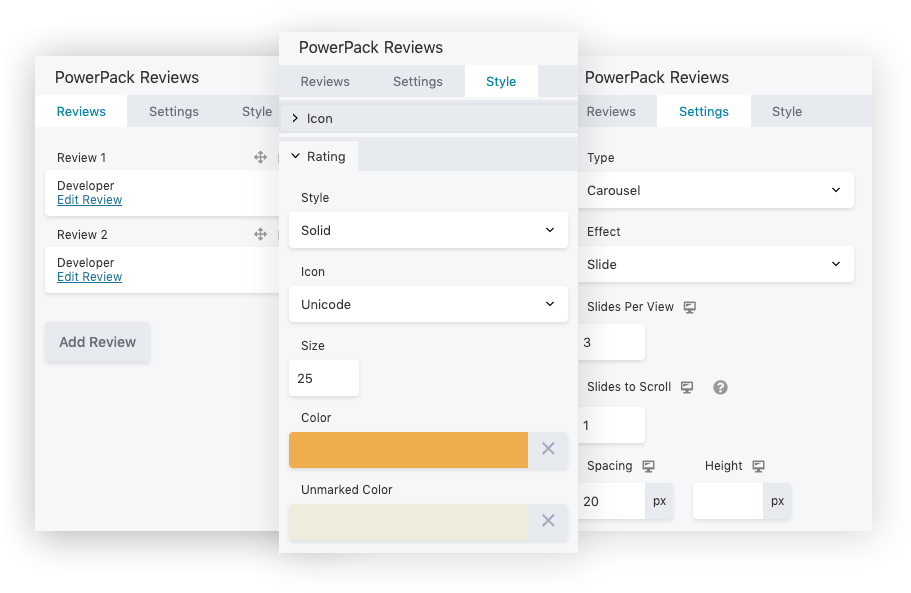Switch to Settings tab in the middle panel
The image size is (911, 593).
(x=418, y=81)
